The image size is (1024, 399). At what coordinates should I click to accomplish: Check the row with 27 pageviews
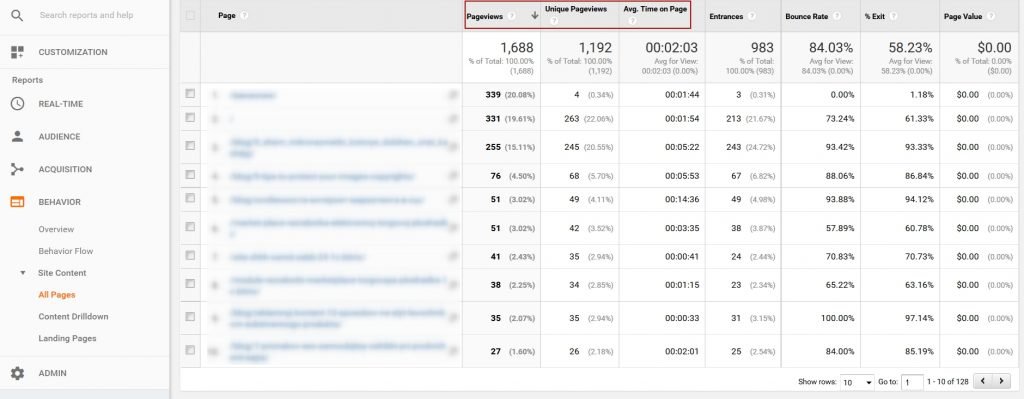pos(190,350)
